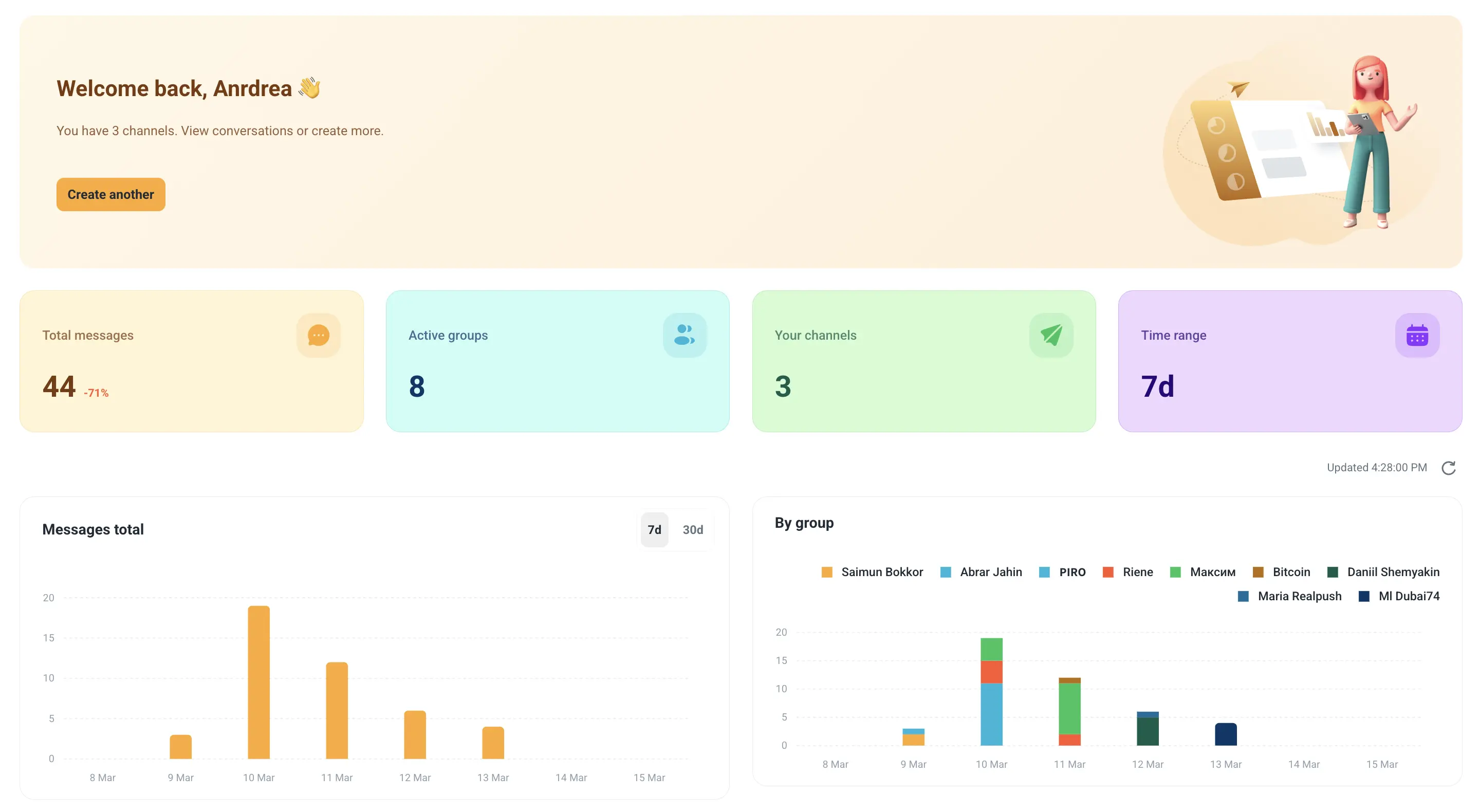Screen dimensions: 1479x812
Task: Click the Maria Realpush legend marker
Action: click(1244, 596)
